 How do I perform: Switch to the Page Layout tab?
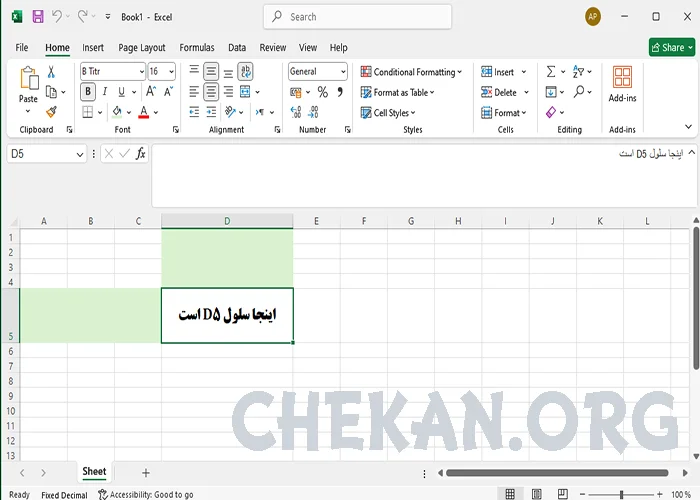[142, 47]
